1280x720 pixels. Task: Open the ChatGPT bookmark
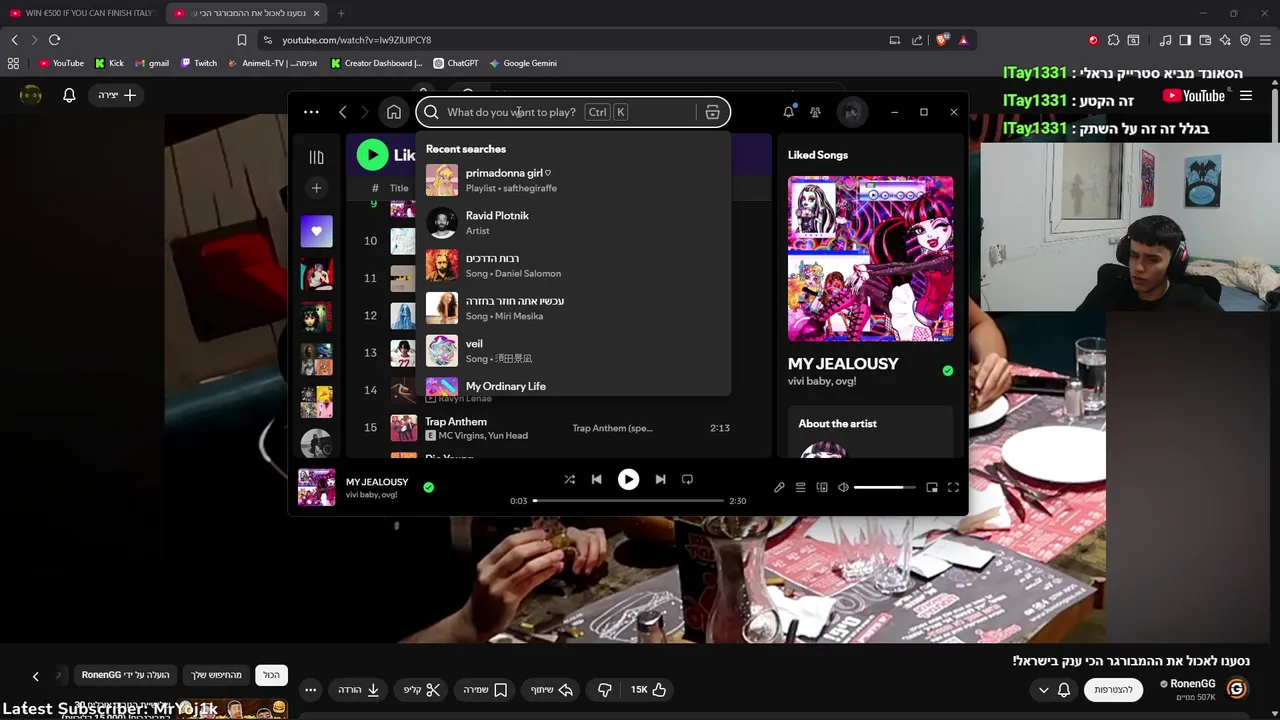point(456,63)
